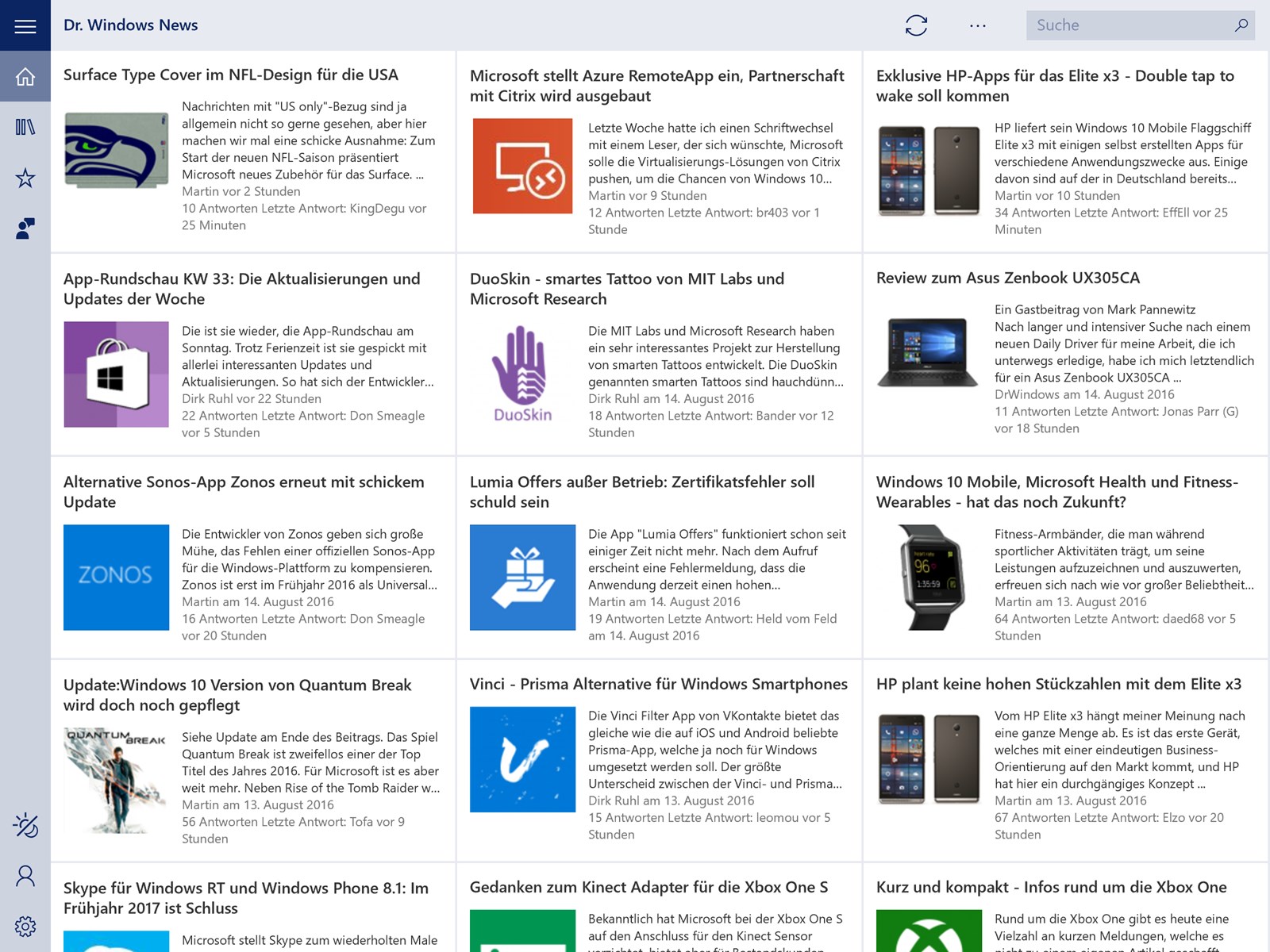The image size is (1270, 952).
Task: Open Gedanken zum Kinect Adapter article
Action: coord(648,887)
